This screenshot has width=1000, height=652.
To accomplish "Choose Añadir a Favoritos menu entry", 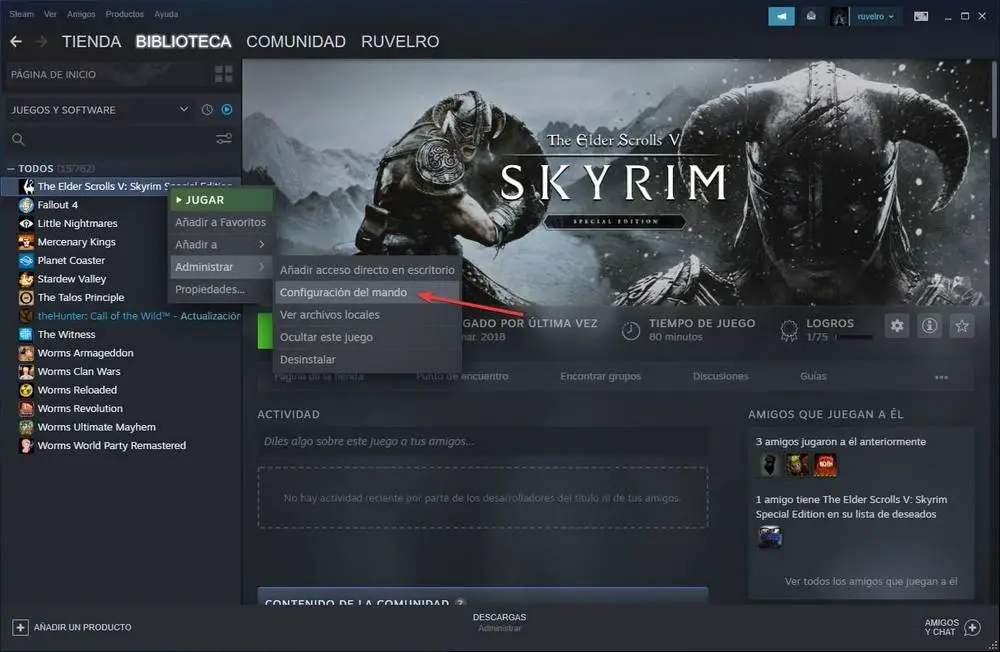I will [221, 222].
